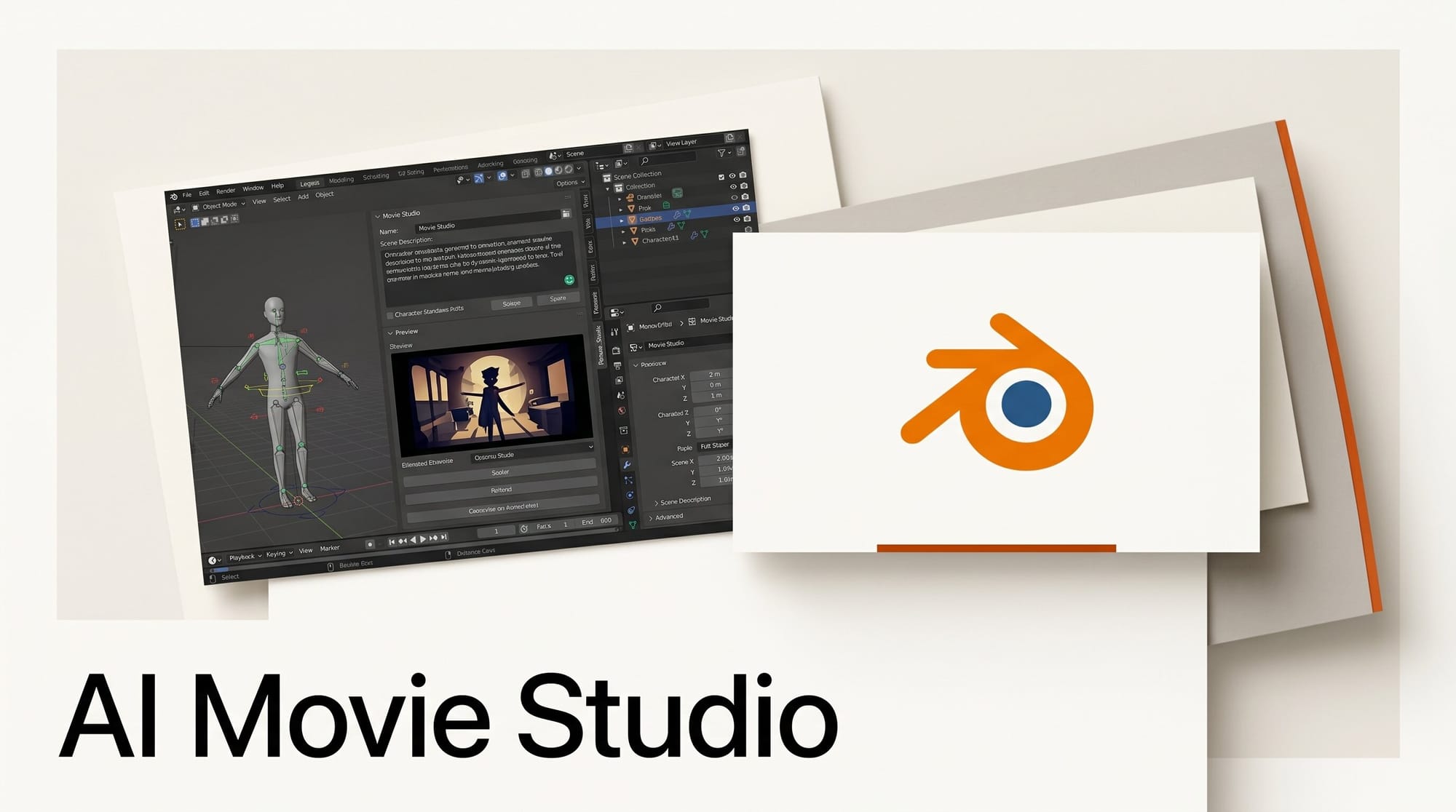Click the play forward button
1456x812 pixels.
pos(422,539)
